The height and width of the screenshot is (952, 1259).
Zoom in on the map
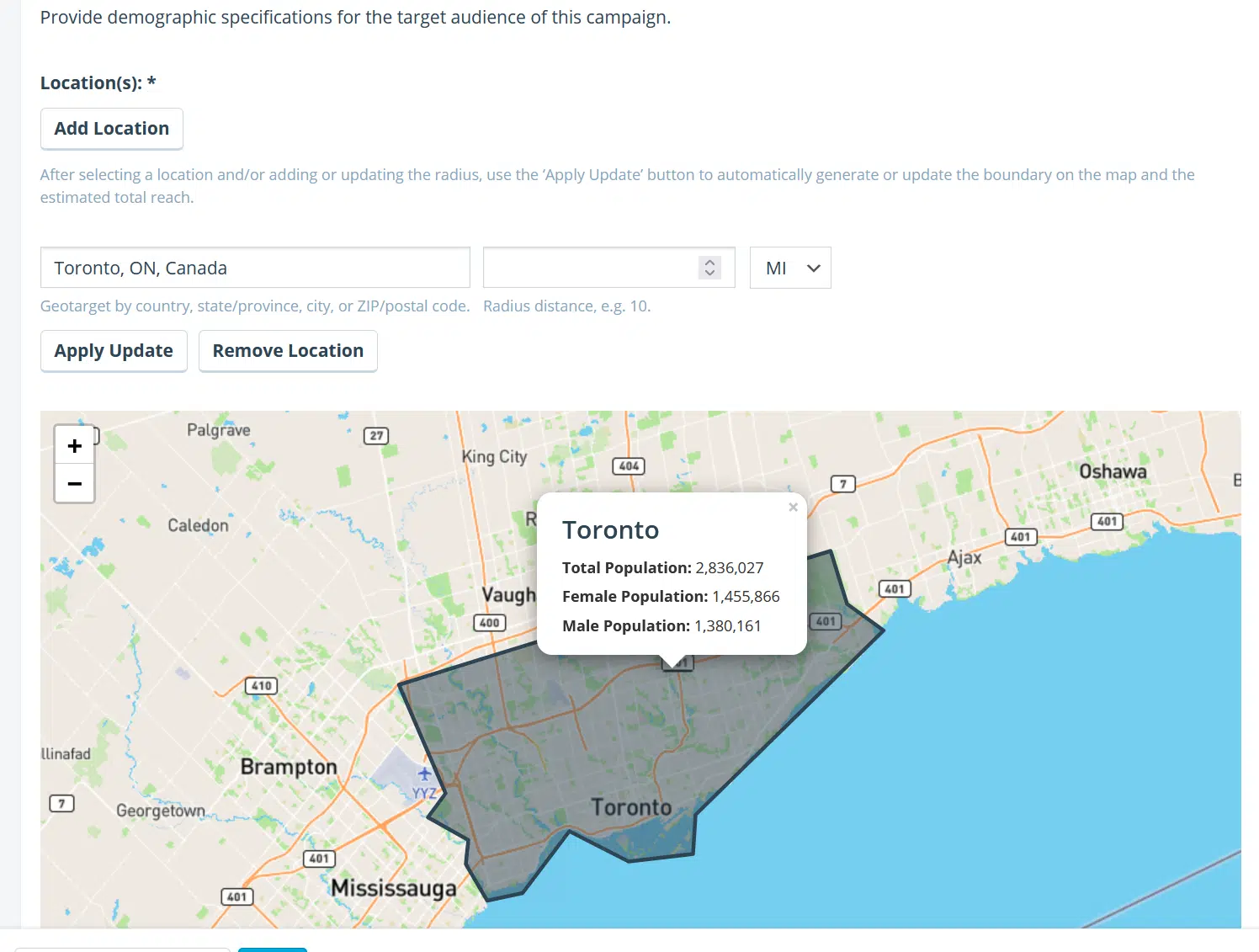pyautogui.click(x=74, y=445)
